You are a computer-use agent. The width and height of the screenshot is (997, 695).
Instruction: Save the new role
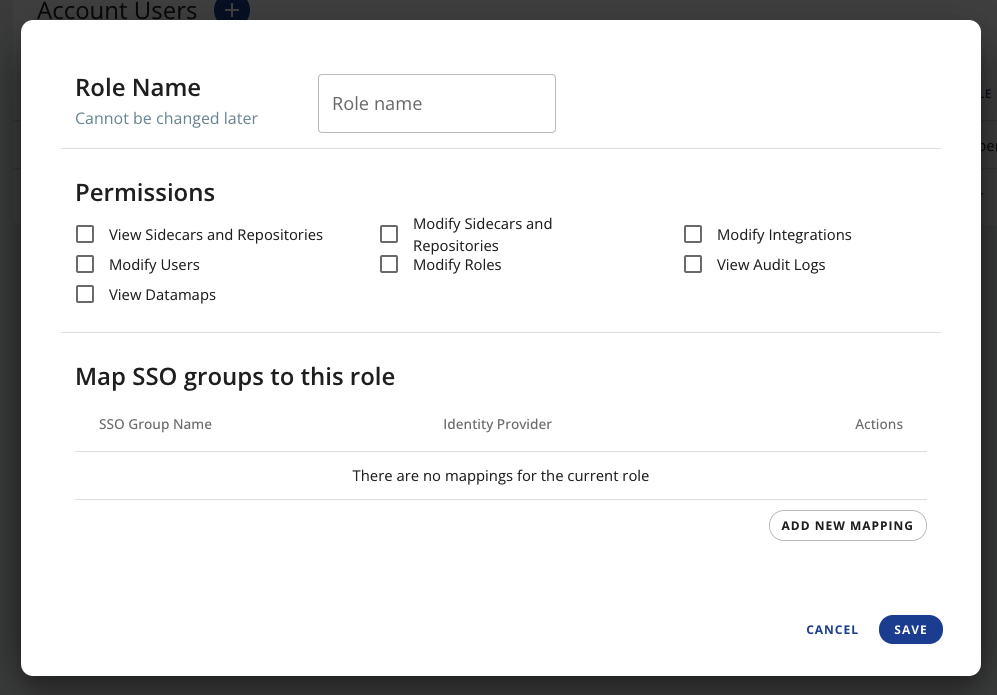pos(910,629)
